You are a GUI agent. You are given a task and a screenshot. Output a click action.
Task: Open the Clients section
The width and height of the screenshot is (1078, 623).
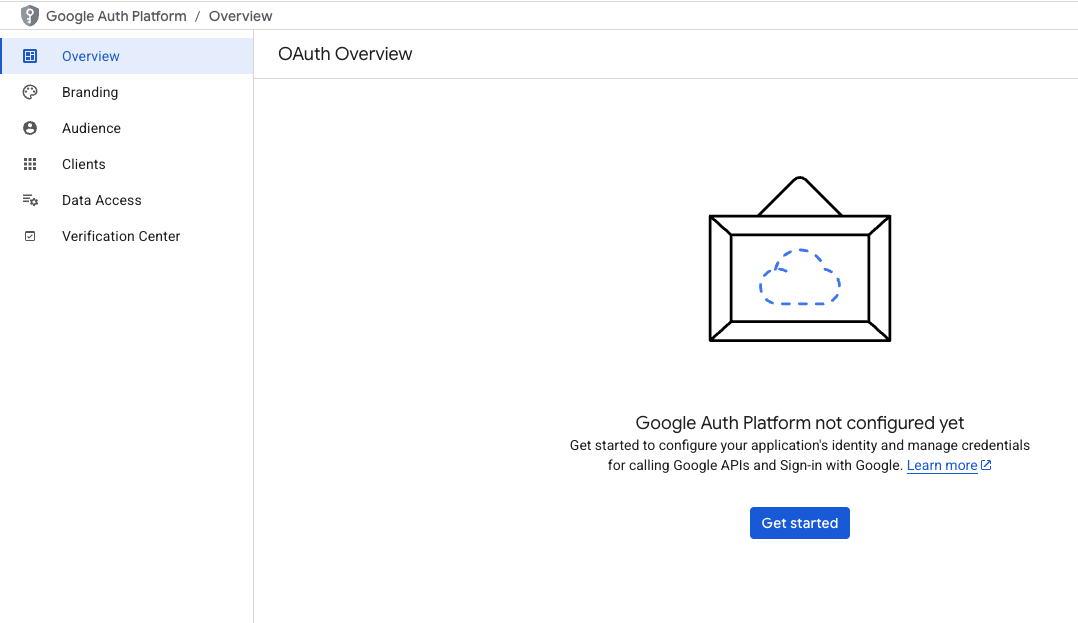coord(84,164)
